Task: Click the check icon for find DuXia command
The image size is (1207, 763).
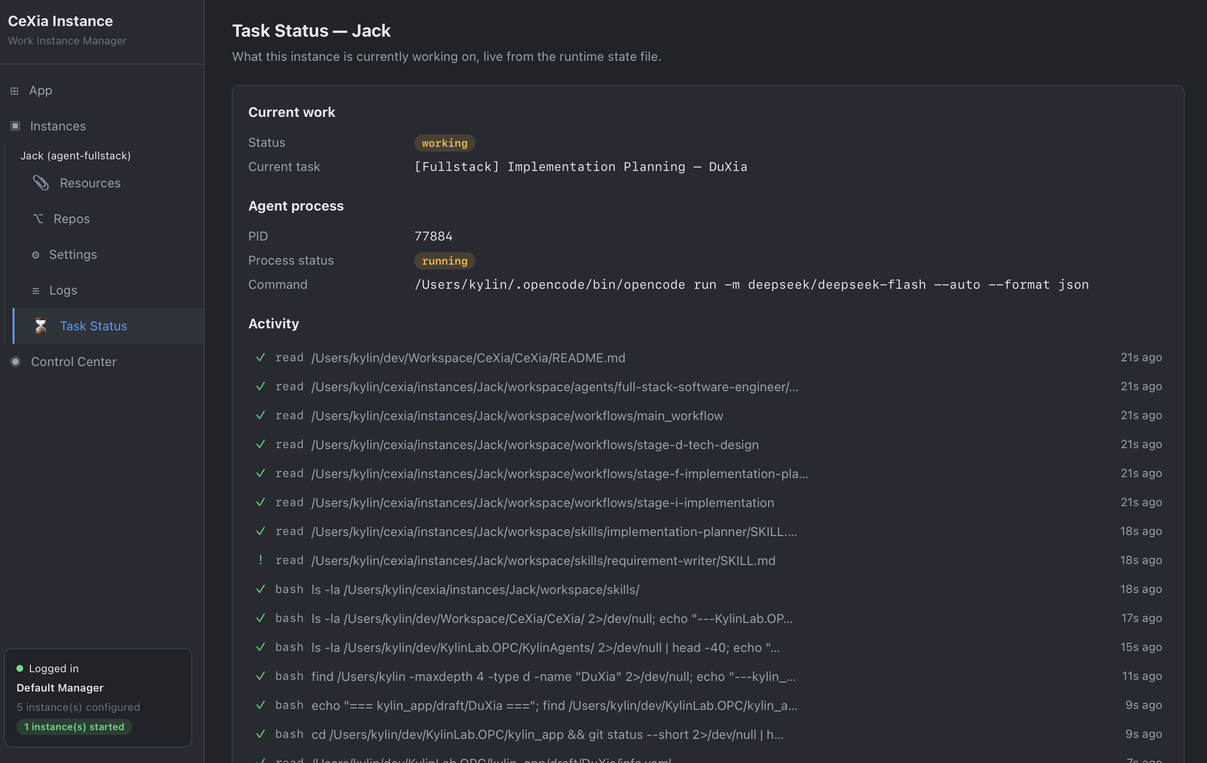Action: point(260,676)
